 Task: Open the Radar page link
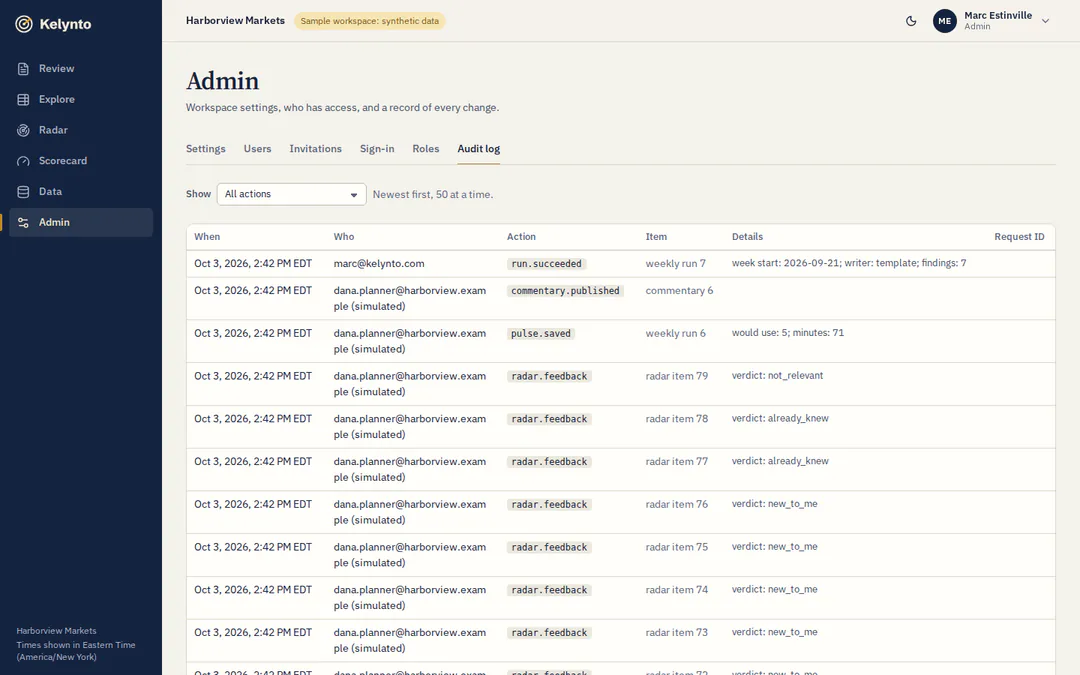(53, 130)
